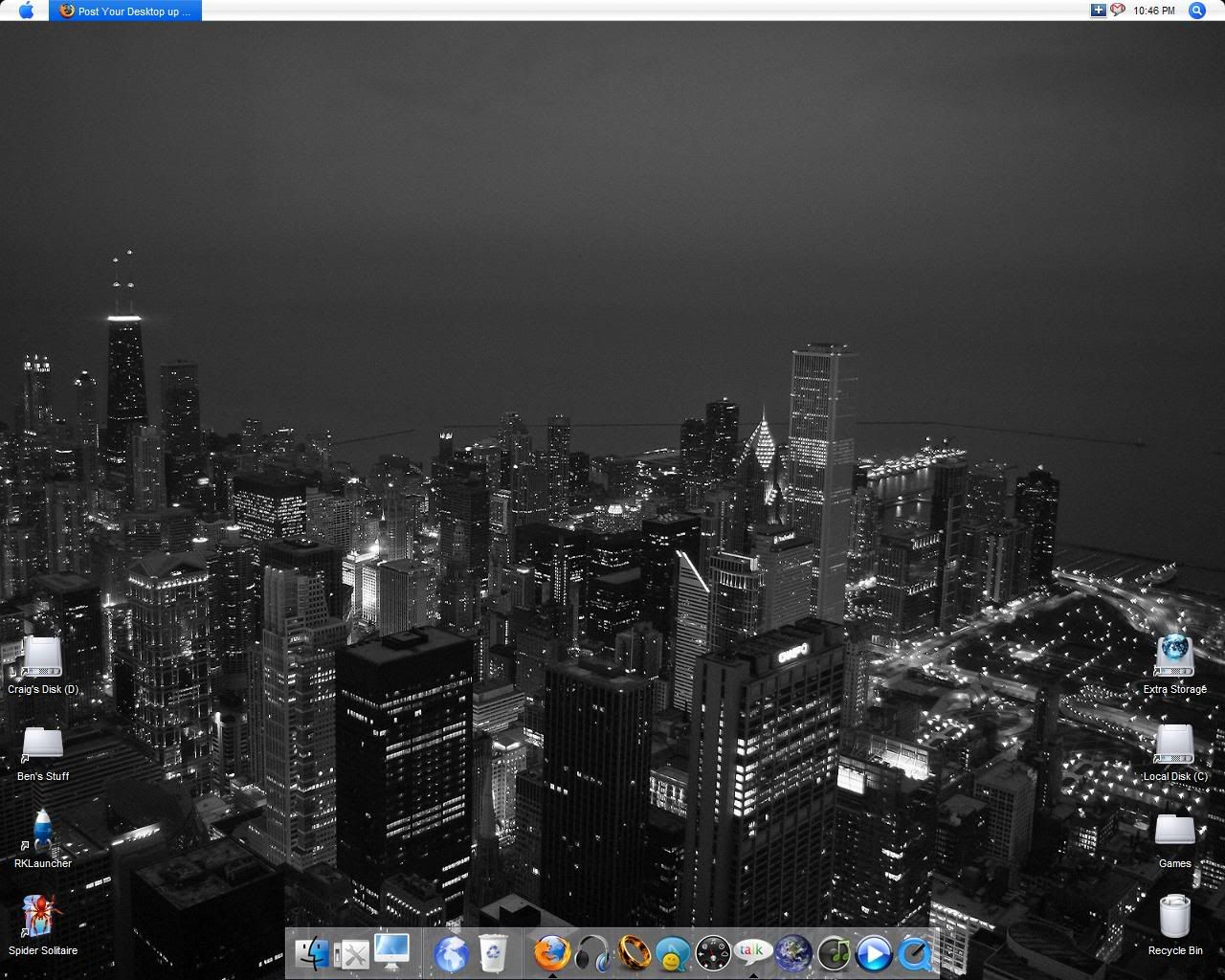Viewport: 1225px width, 980px height.
Task: Switch to Post Your Desktop up taskbar tab
Action: tap(125, 11)
